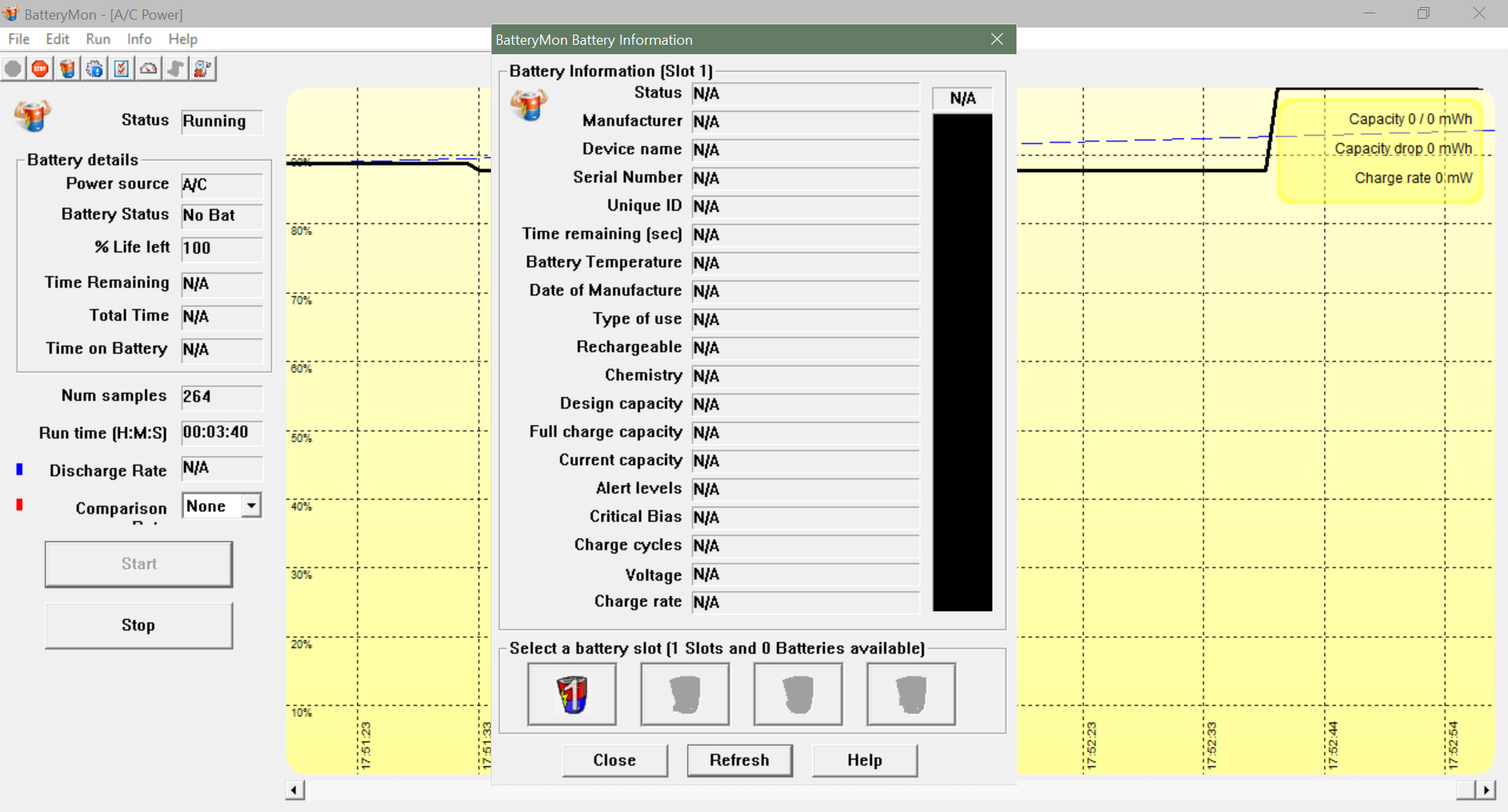Click the Design capacity N/A field

click(x=805, y=404)
